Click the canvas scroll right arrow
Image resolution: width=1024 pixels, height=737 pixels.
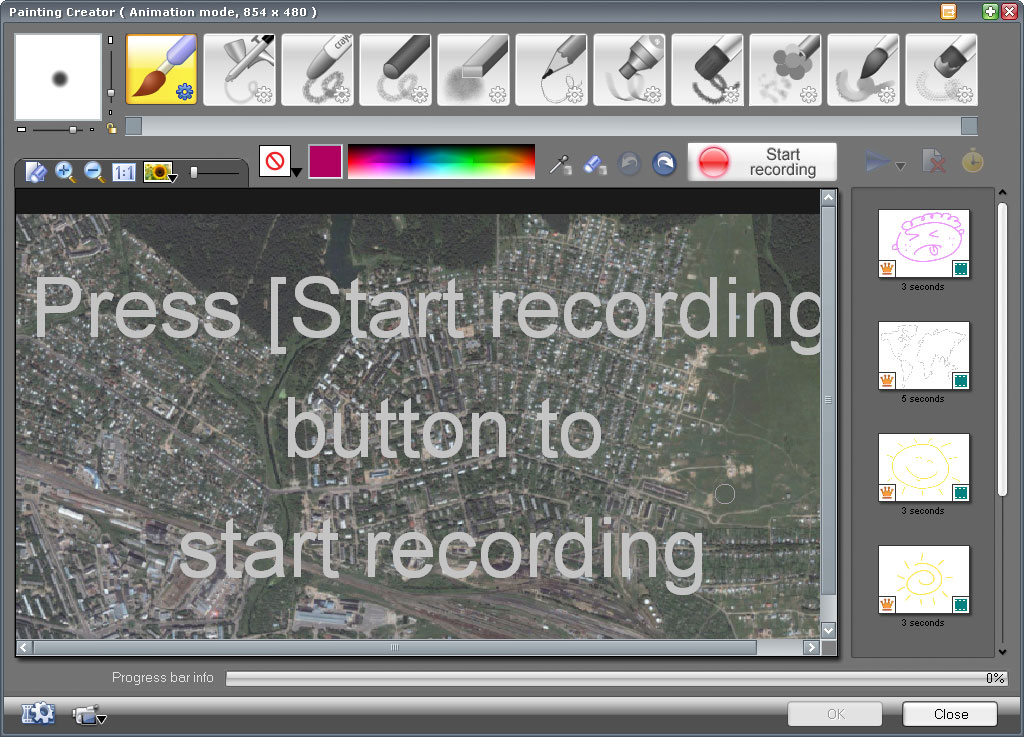point(811,648)
